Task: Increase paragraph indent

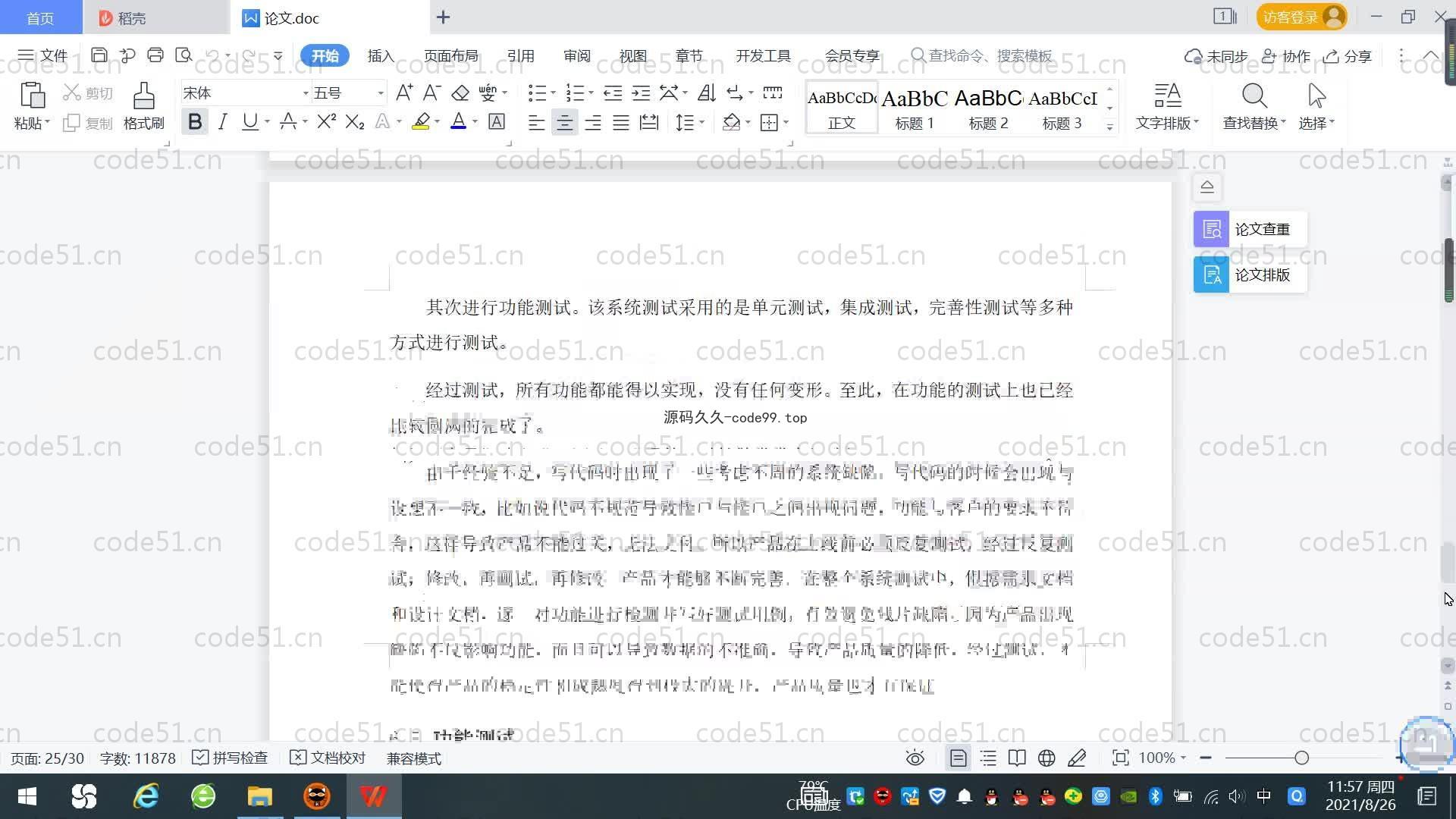Action: (x=642, y=93)
